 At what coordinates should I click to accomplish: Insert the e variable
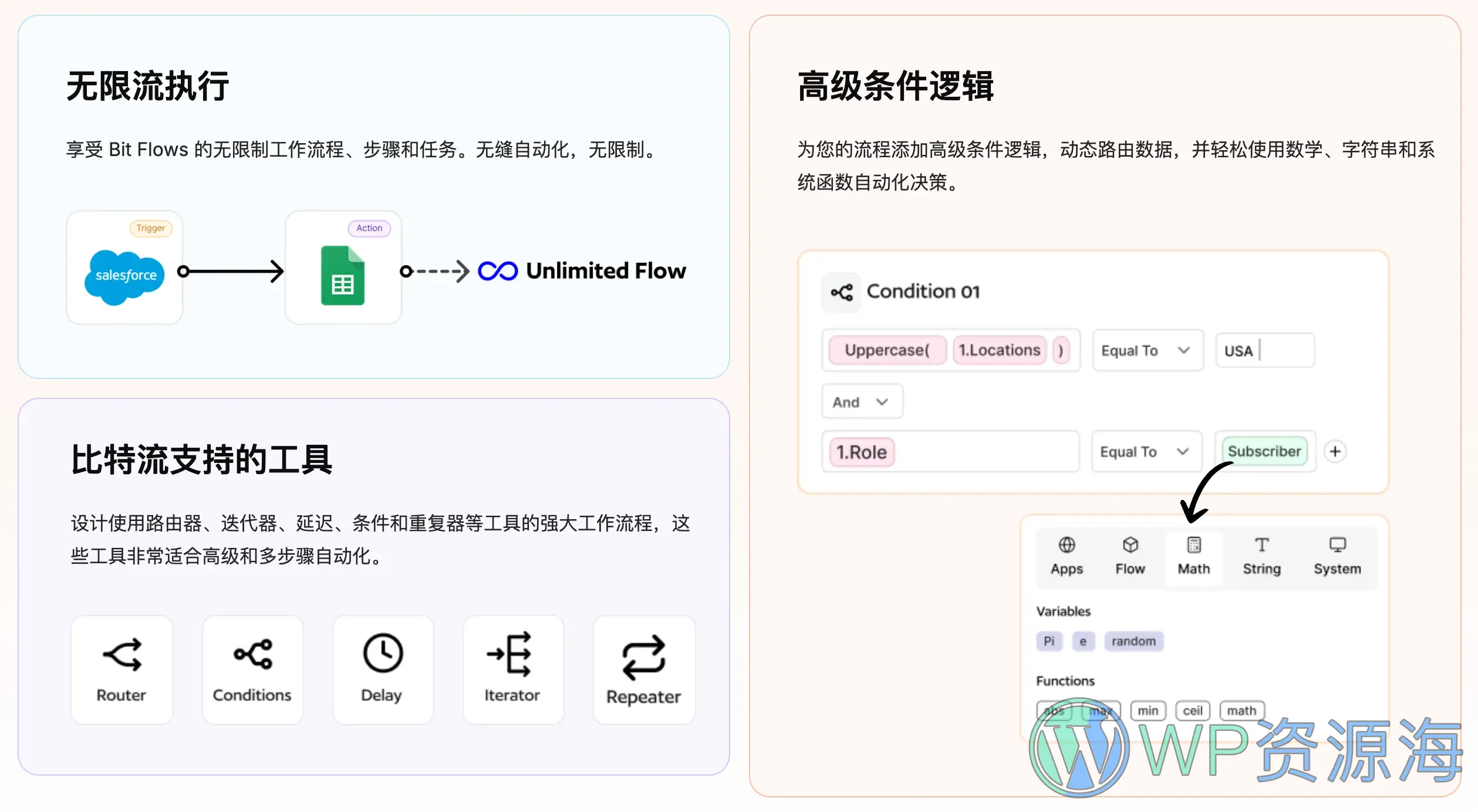(x=1083, y=641)
